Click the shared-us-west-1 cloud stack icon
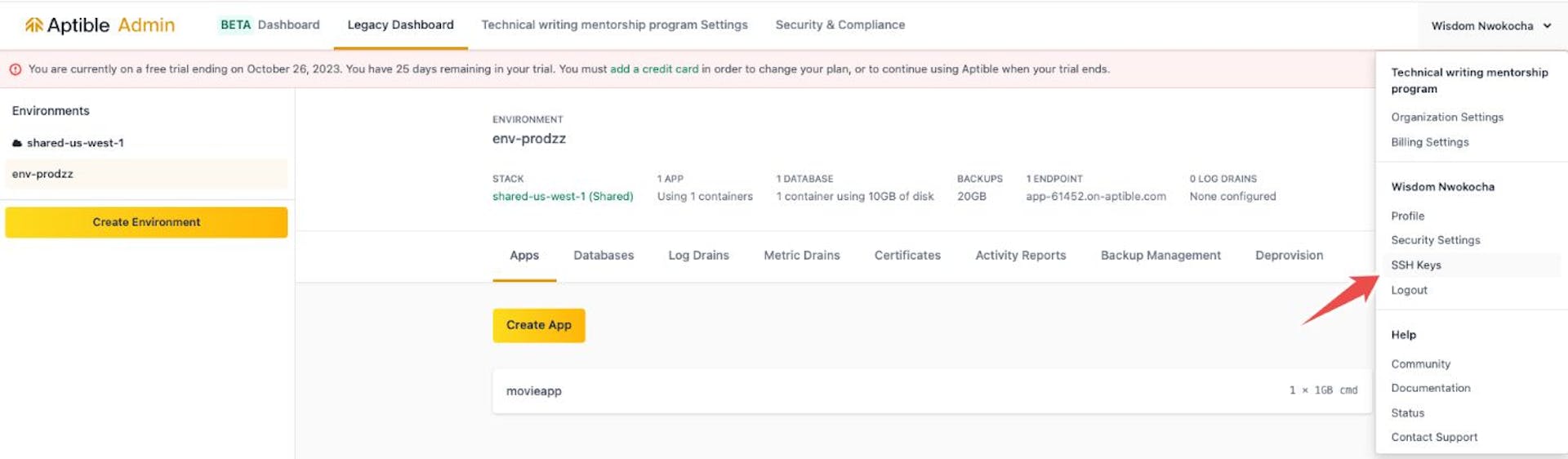This screenshot has width=1568, height=459. [x=17, y=144]
